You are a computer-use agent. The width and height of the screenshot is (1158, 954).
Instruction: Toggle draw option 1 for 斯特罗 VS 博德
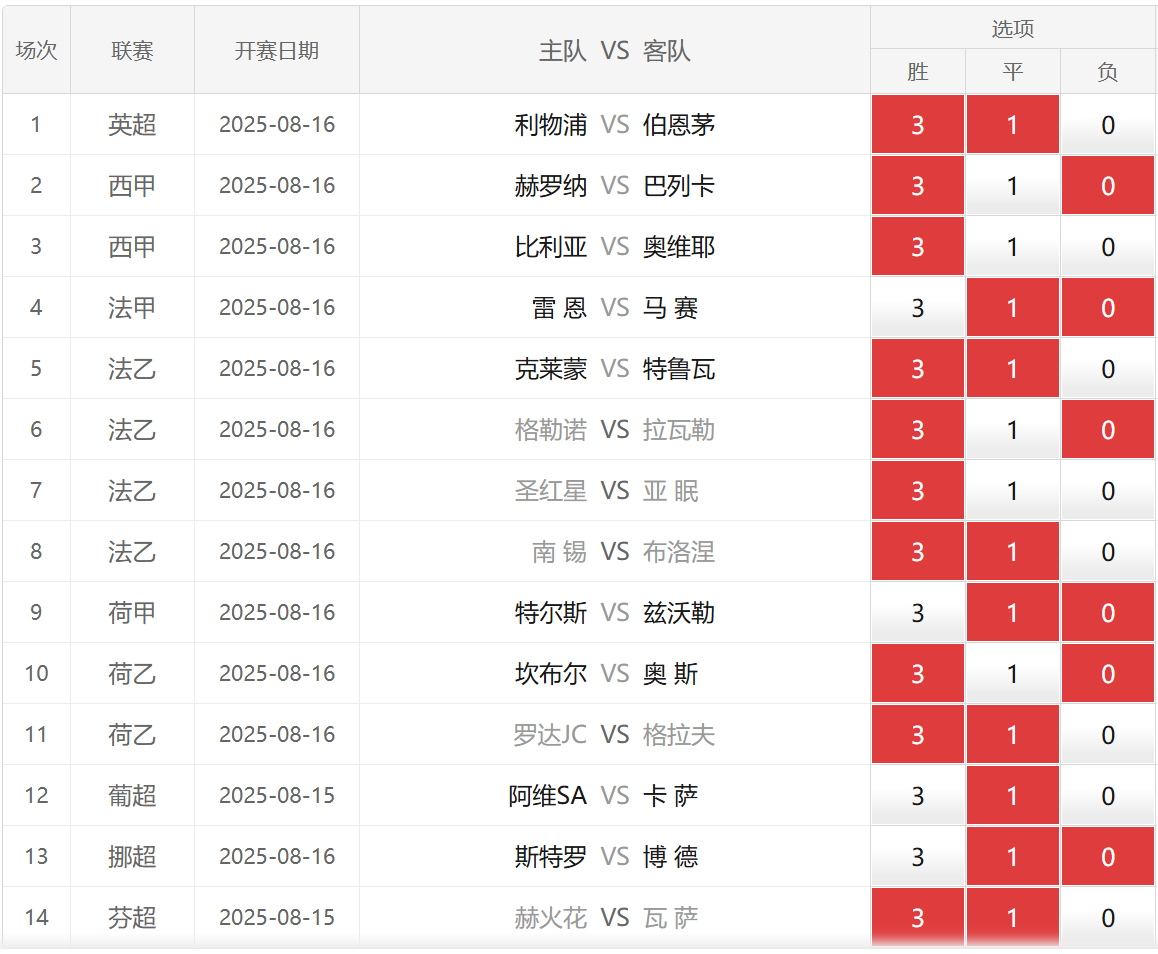(x=1013, y=857)
